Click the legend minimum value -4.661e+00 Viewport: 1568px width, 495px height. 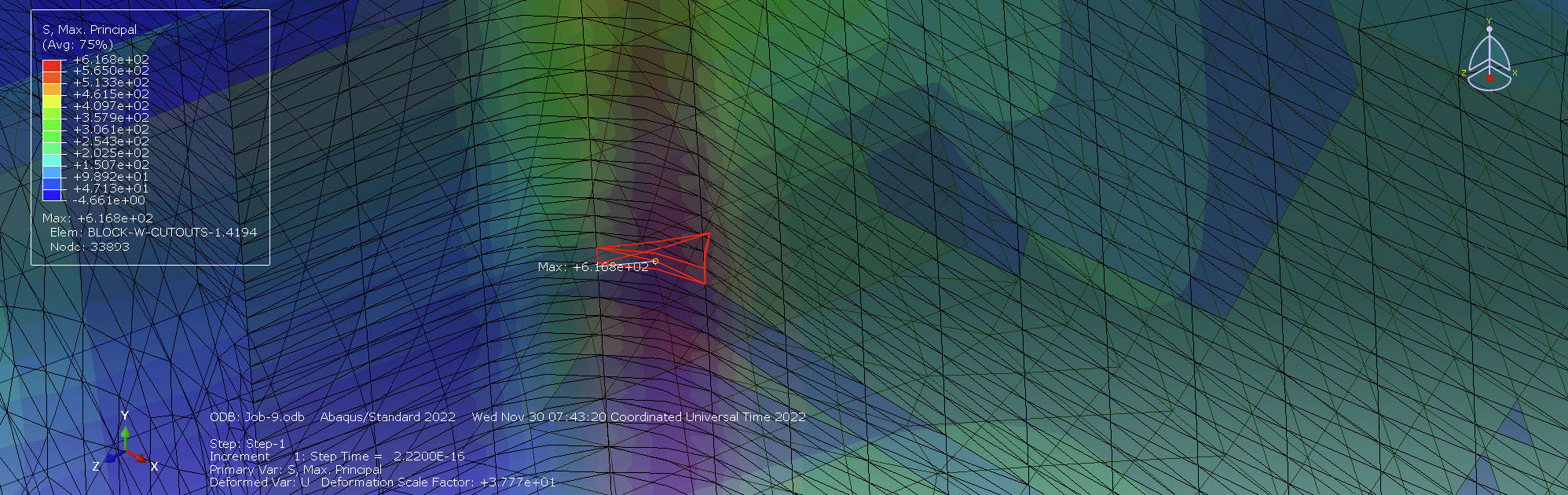[109, 200]
